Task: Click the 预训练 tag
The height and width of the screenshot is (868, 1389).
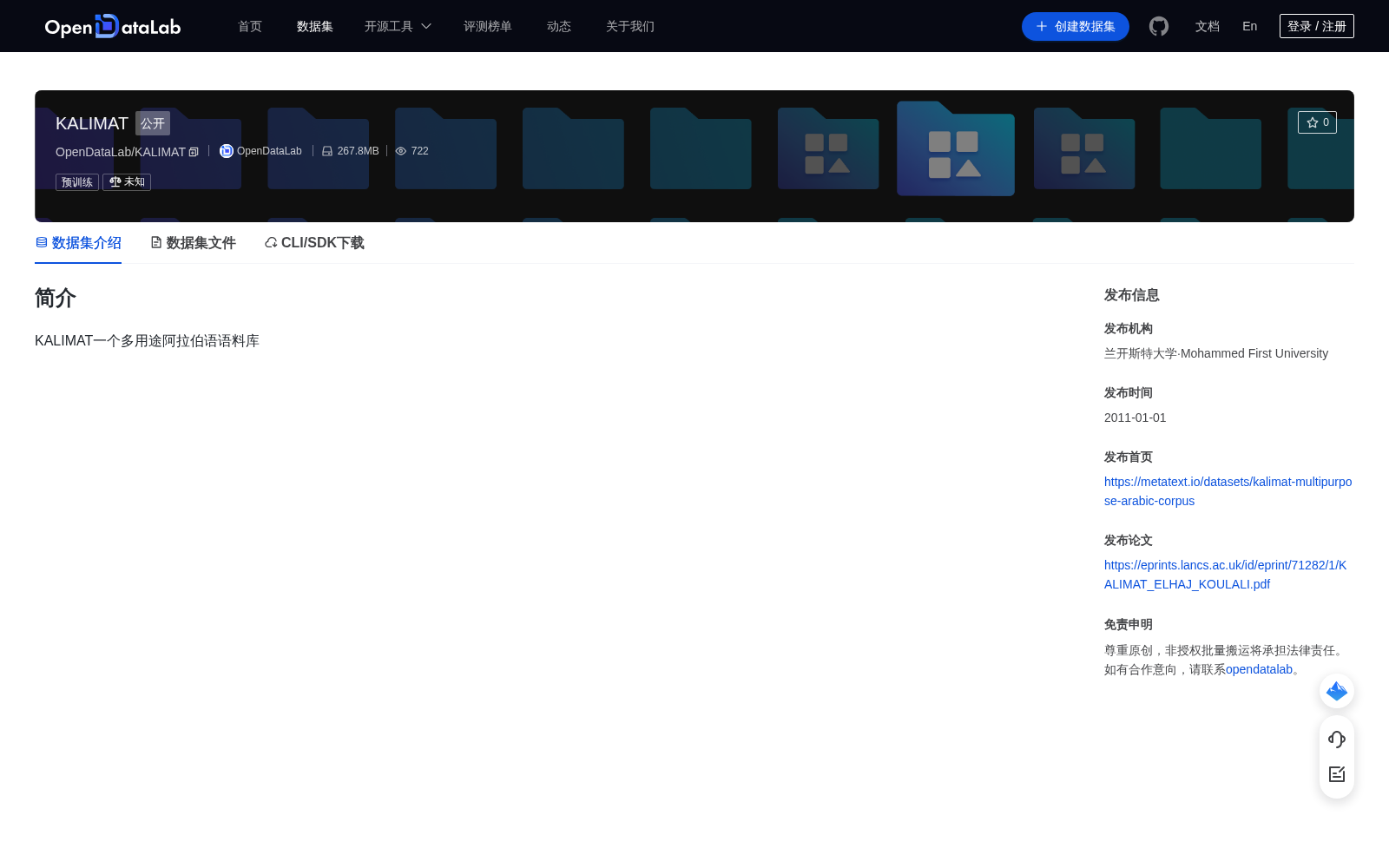Action: (77, 182)
